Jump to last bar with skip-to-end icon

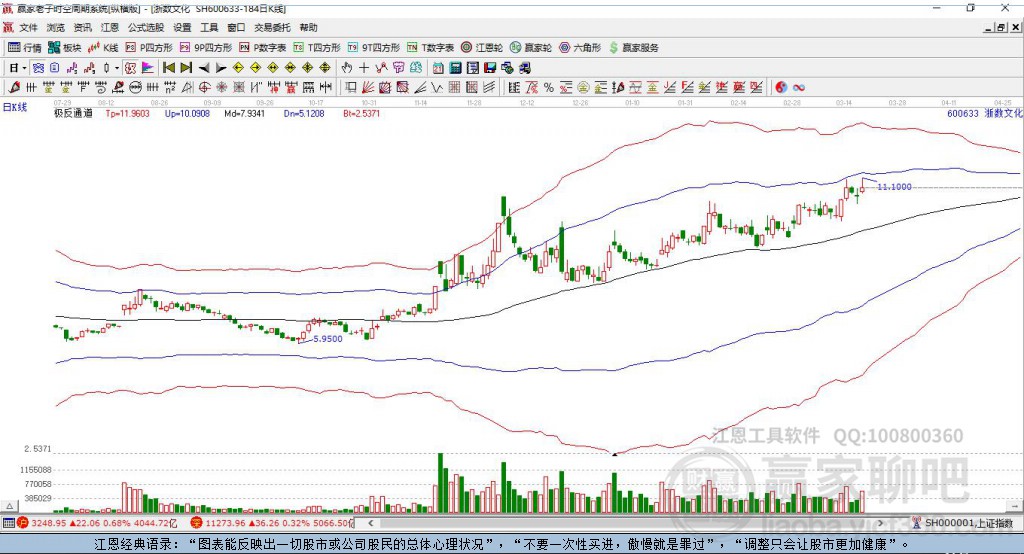coord(186,67)
